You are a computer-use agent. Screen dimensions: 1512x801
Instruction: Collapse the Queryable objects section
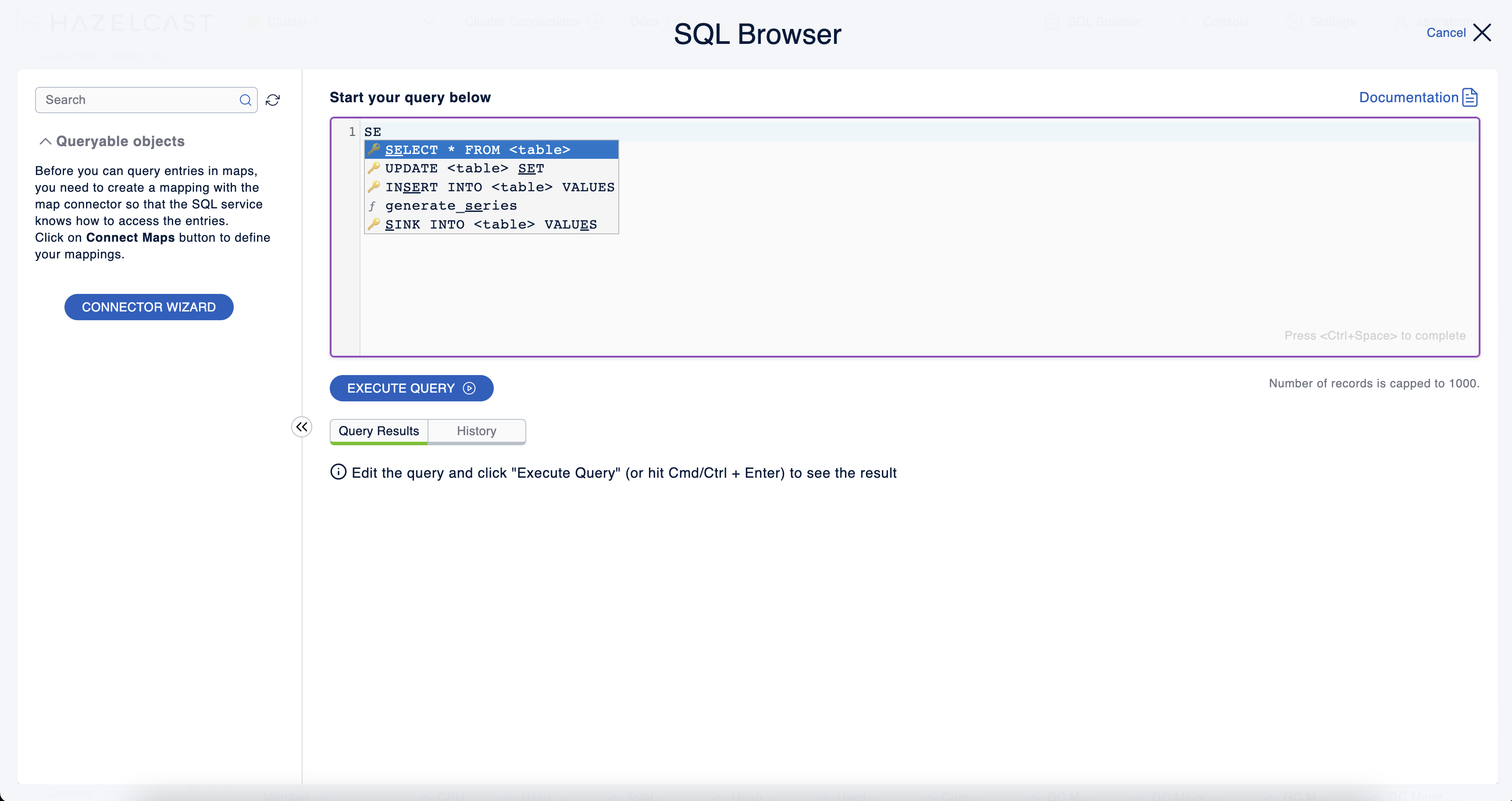pyautogui.click(x=45, y=142)
